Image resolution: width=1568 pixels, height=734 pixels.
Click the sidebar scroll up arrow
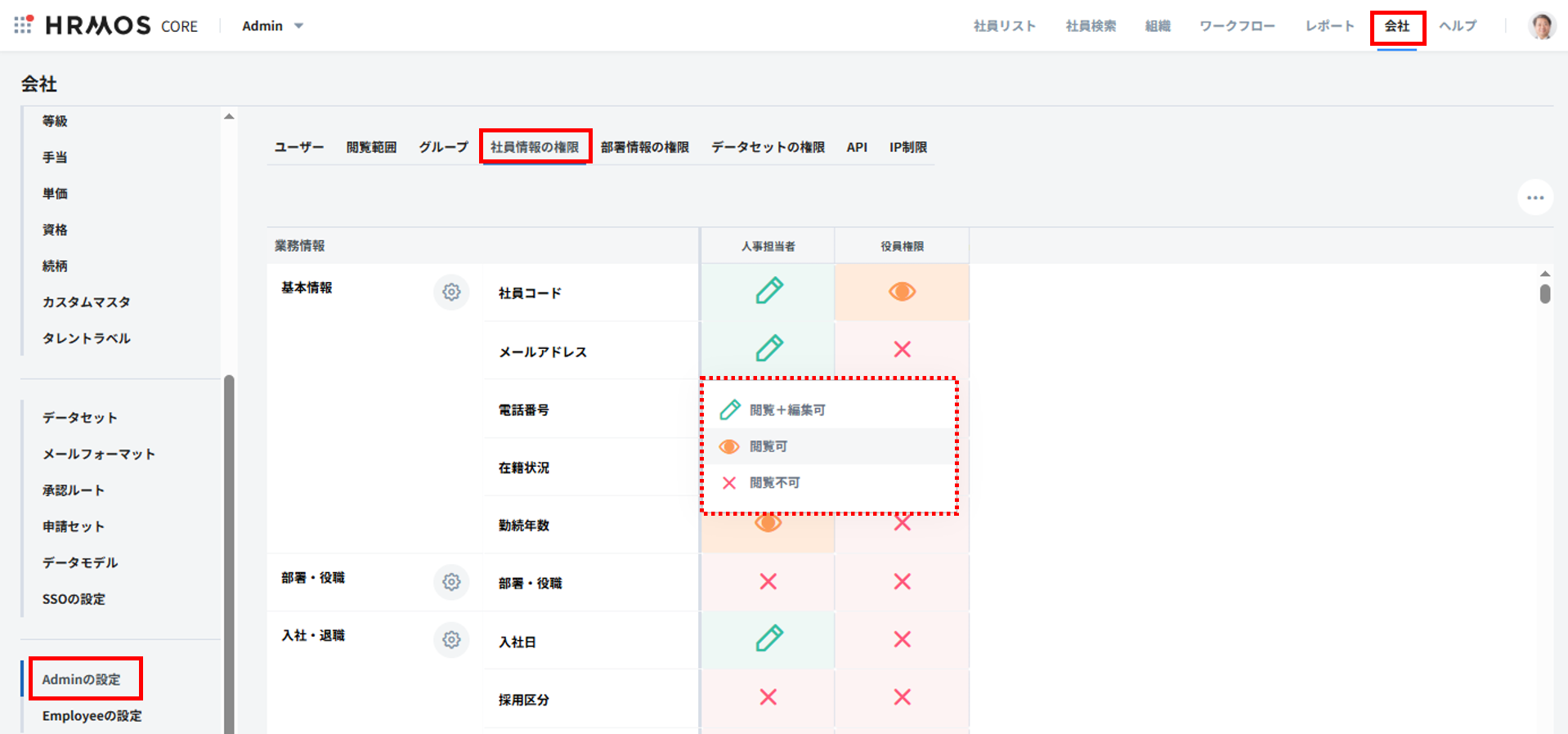click(x=229, y=117)
